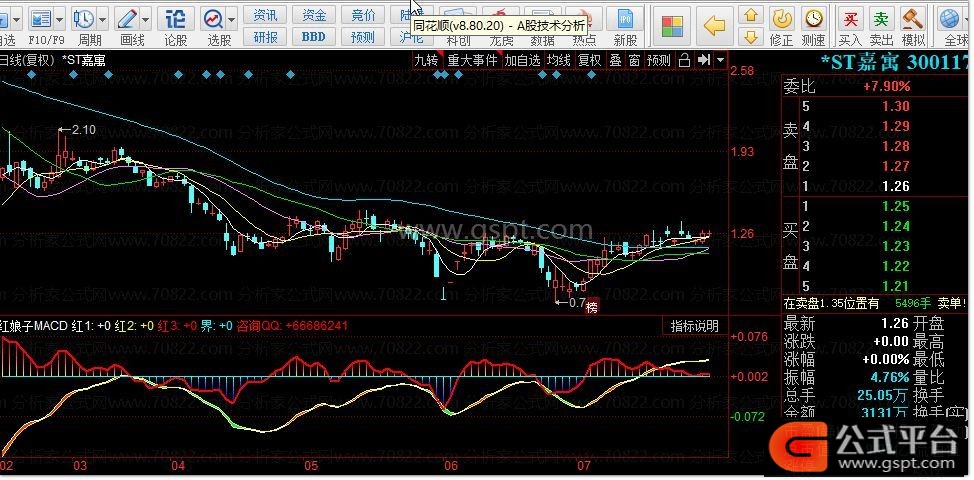Click the 指标说明 indicator description button

tap(694, 325)
